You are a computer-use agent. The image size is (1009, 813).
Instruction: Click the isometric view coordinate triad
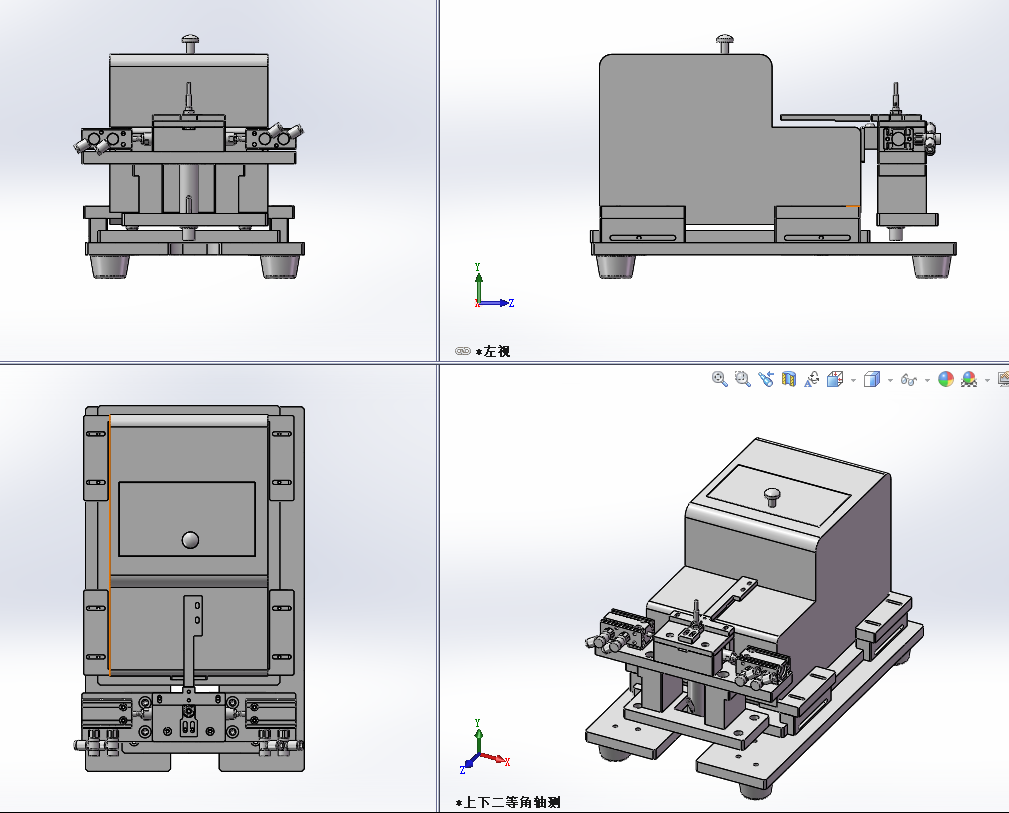point(485,747)
